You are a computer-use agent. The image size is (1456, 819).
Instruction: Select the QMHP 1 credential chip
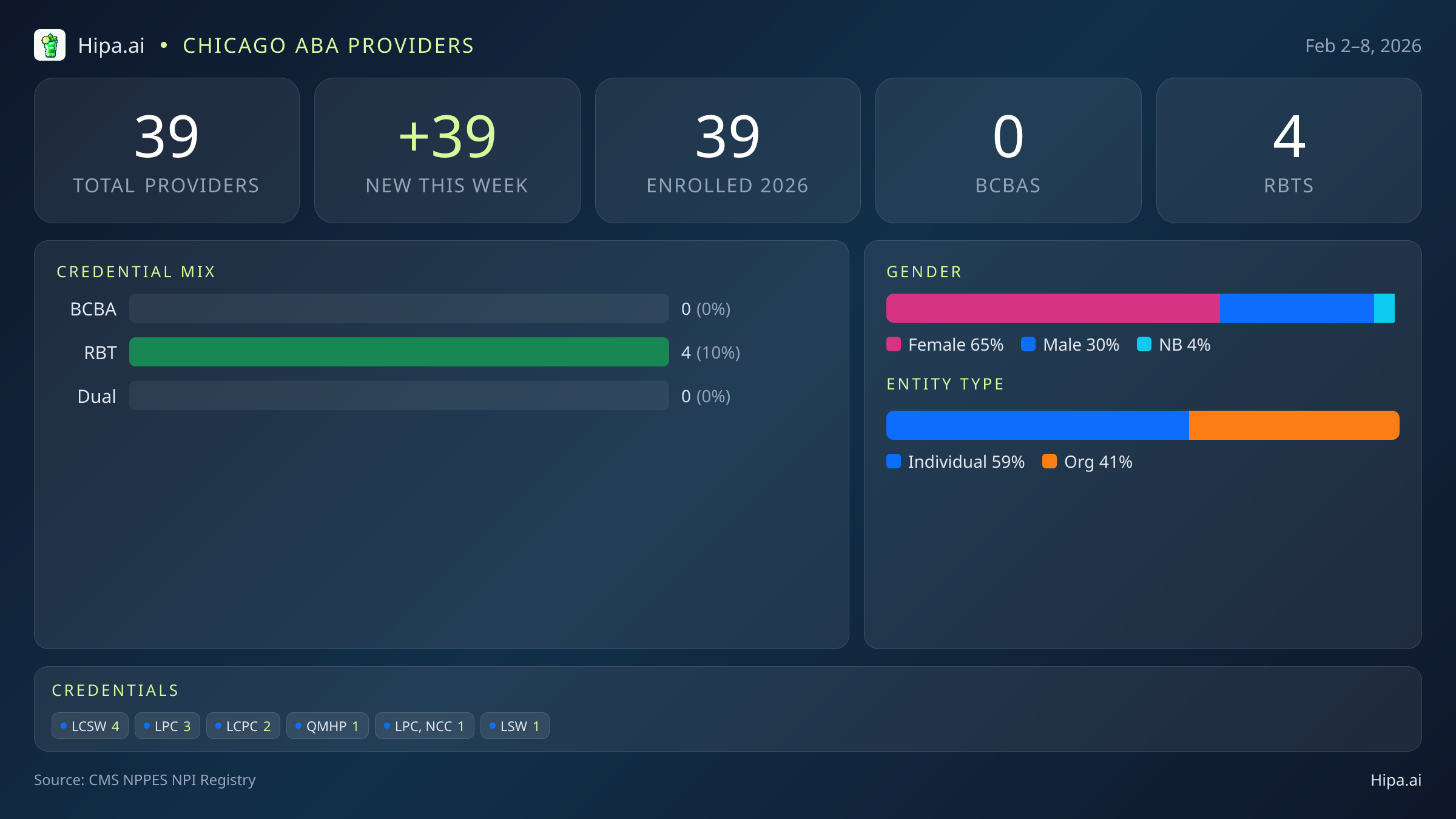pos(327,726)
